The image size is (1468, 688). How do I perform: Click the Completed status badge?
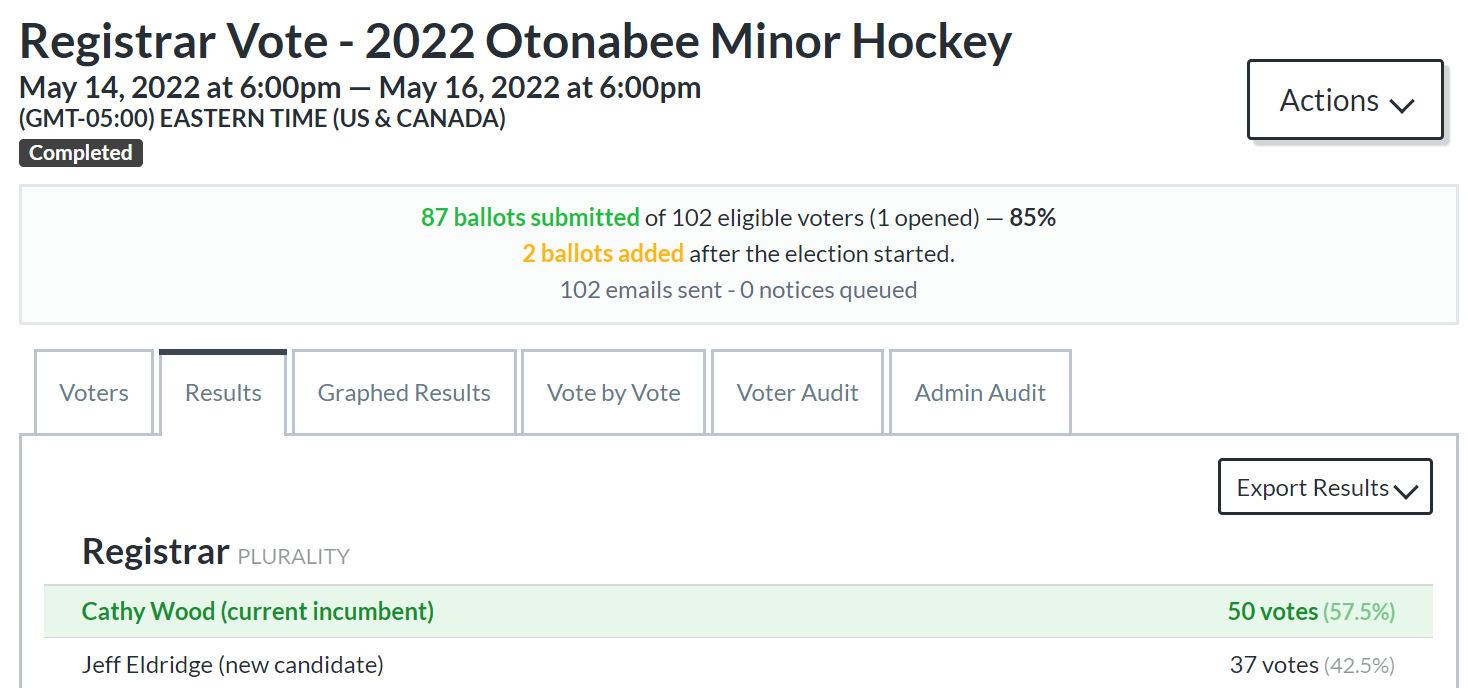pos(80,152)
